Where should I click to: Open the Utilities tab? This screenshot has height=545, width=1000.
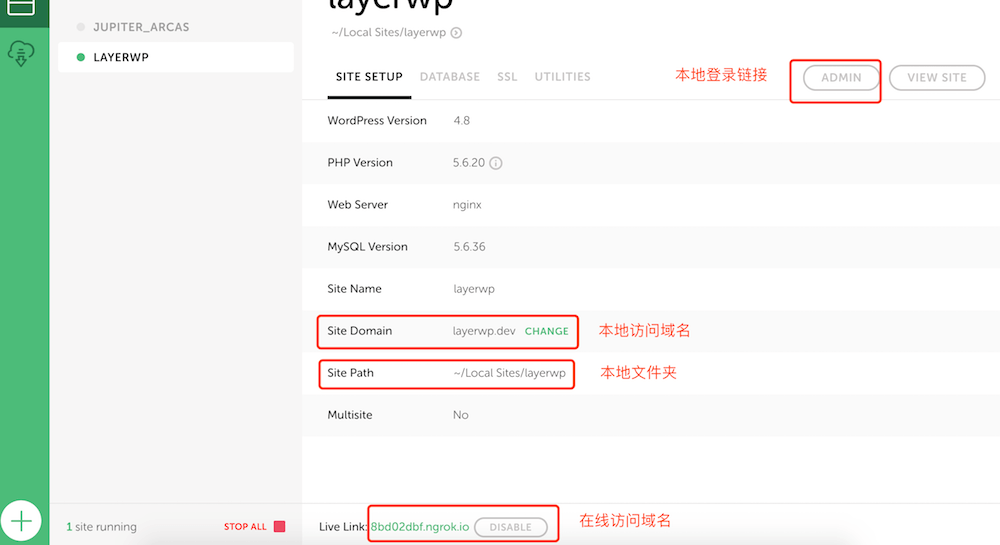pos(562,77)
